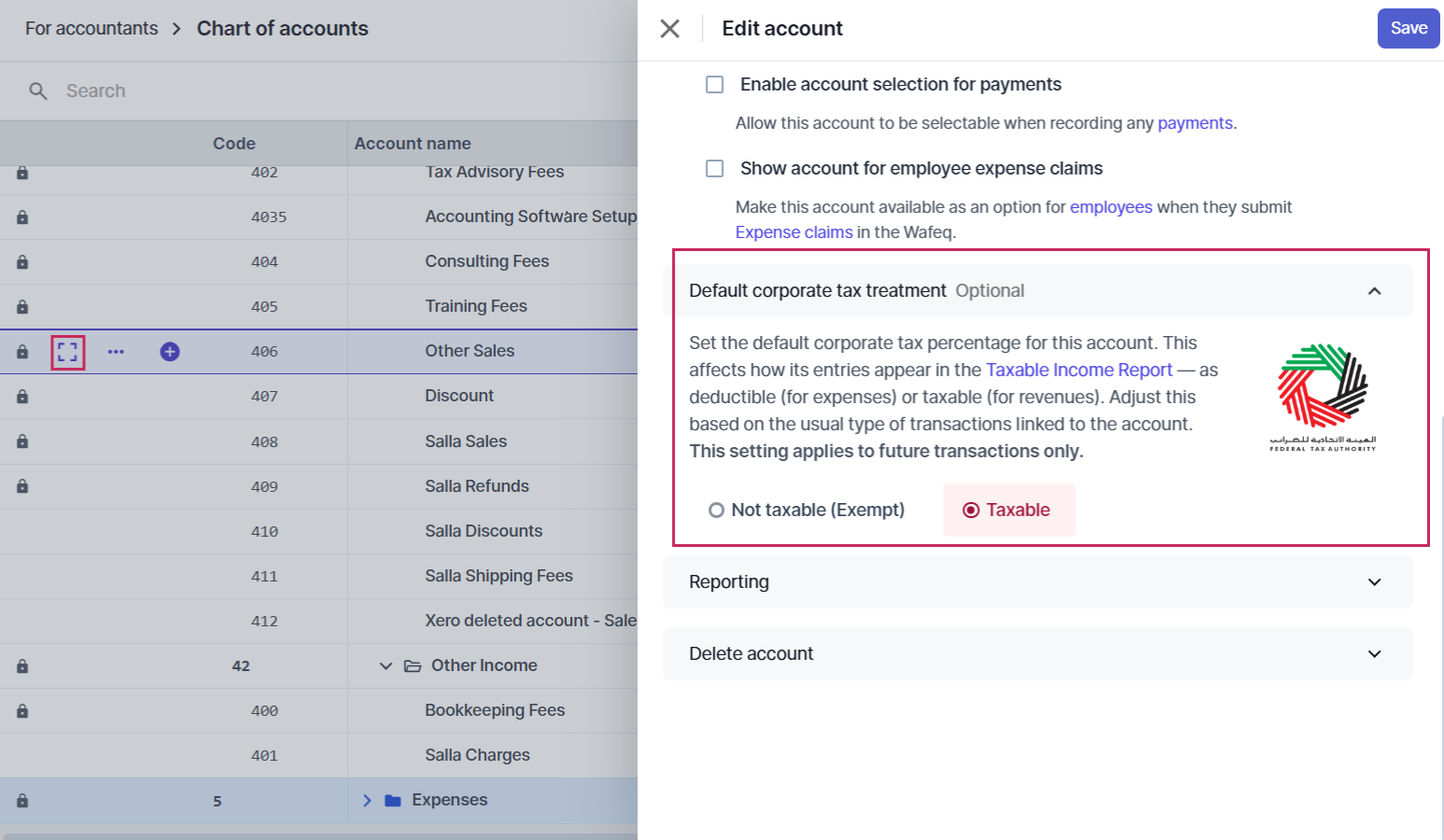
Task: Click the Chart of accounts heading
Action: pos(283,29)
